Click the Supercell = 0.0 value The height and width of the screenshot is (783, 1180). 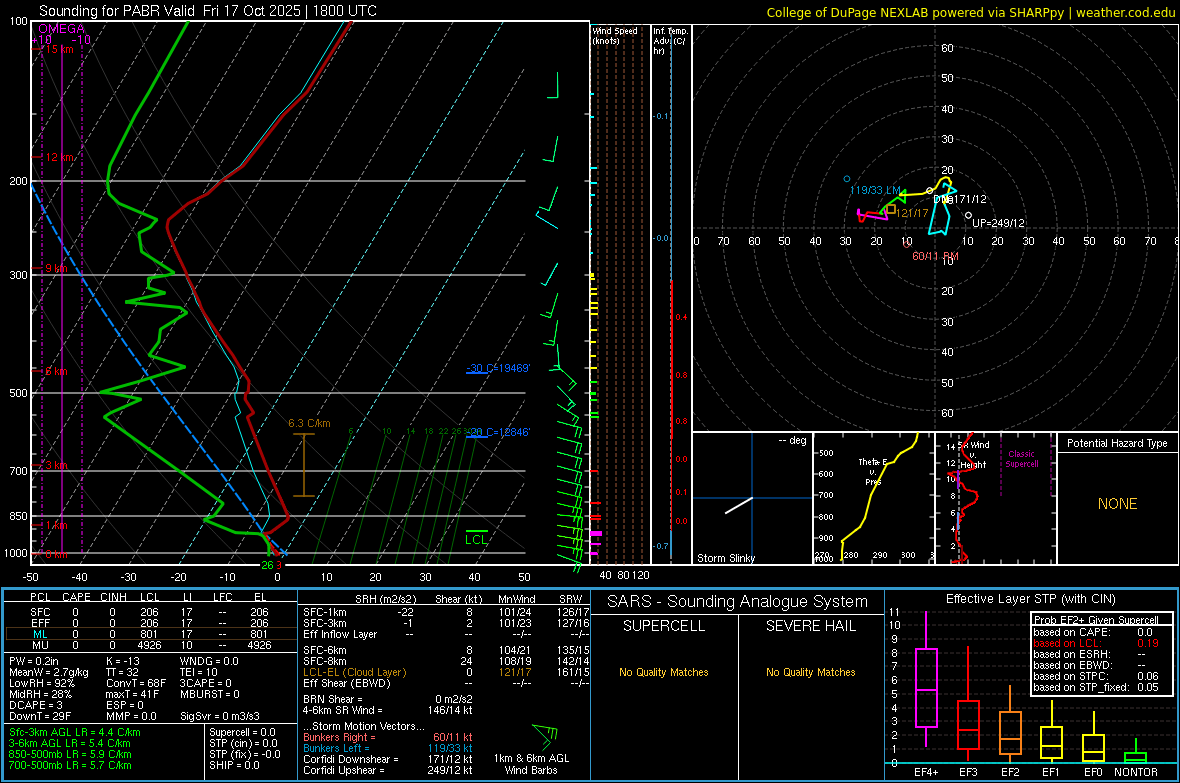coord(242,732)
